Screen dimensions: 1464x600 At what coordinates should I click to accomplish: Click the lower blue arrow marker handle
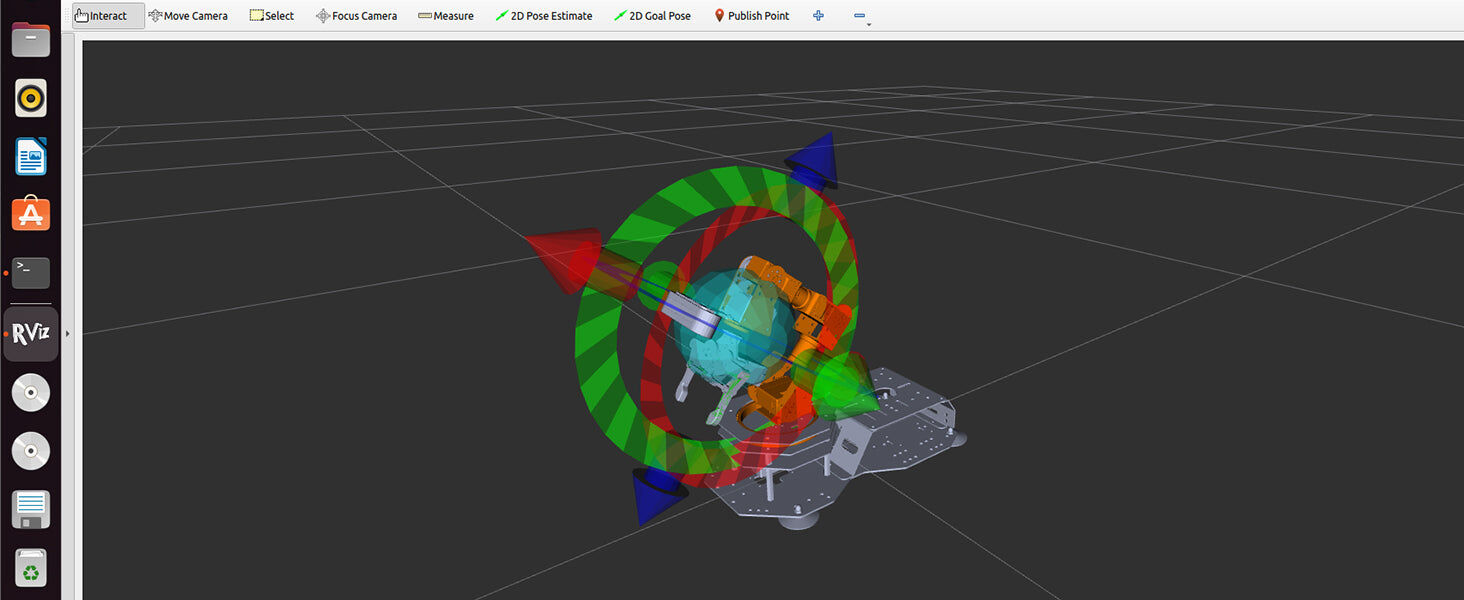pos(658,493)
